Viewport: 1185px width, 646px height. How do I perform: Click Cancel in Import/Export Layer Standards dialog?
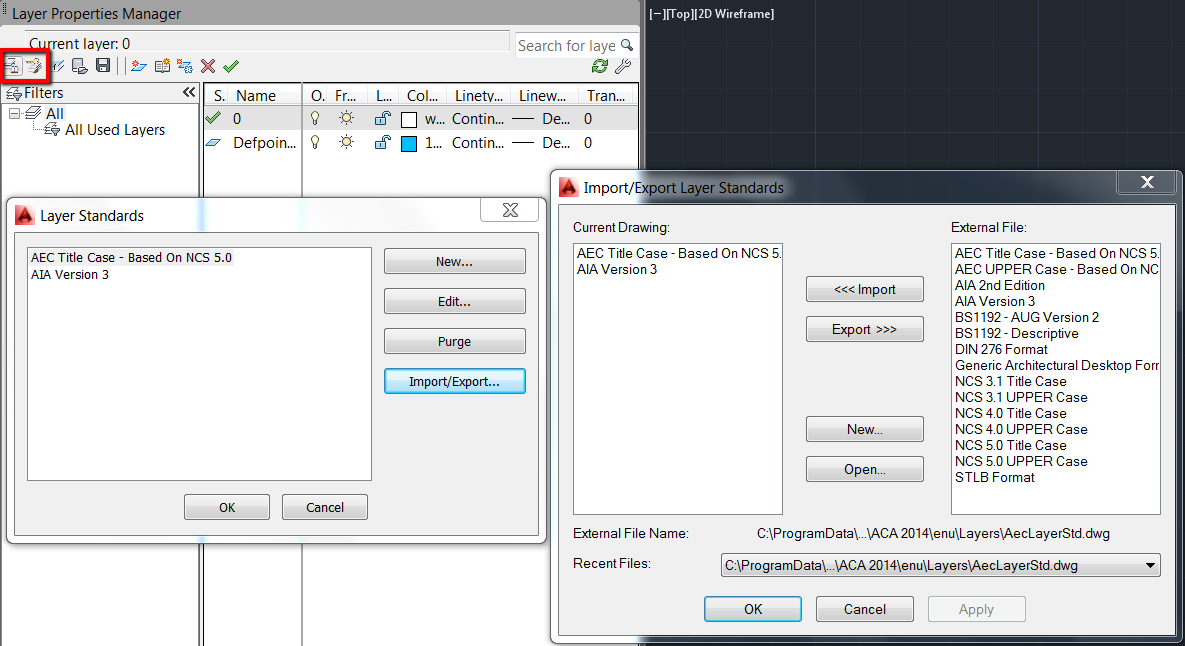tap(865, 609)
